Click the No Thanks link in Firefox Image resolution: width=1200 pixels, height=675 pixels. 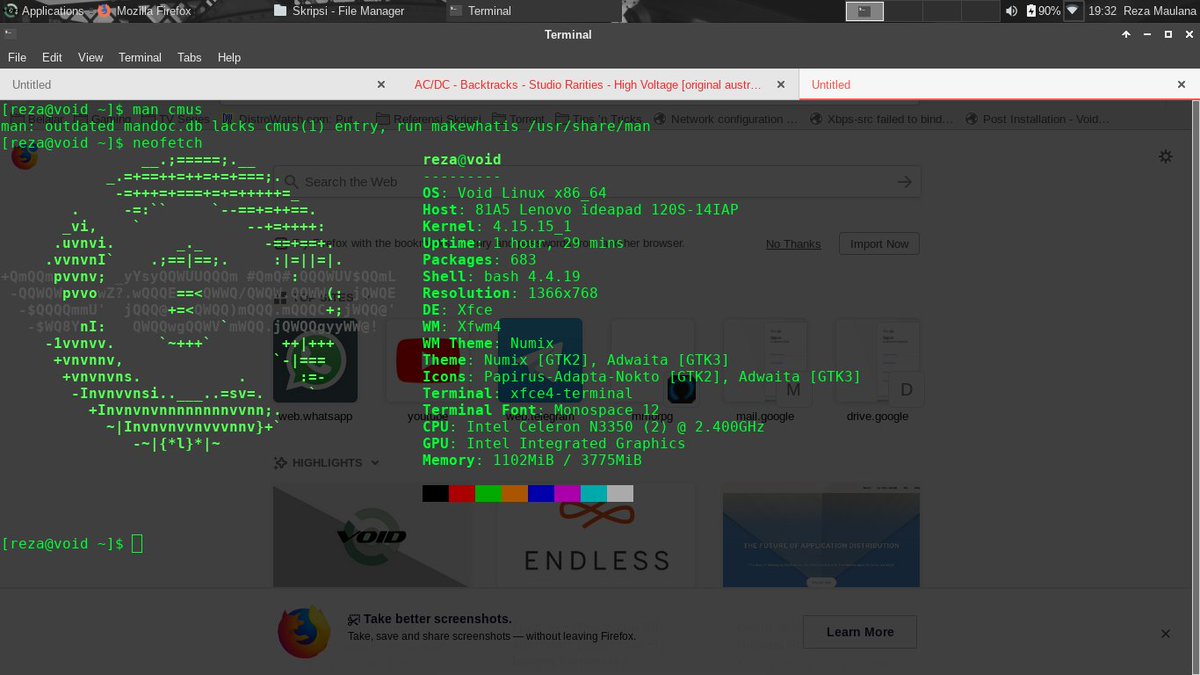pos(793,244)
